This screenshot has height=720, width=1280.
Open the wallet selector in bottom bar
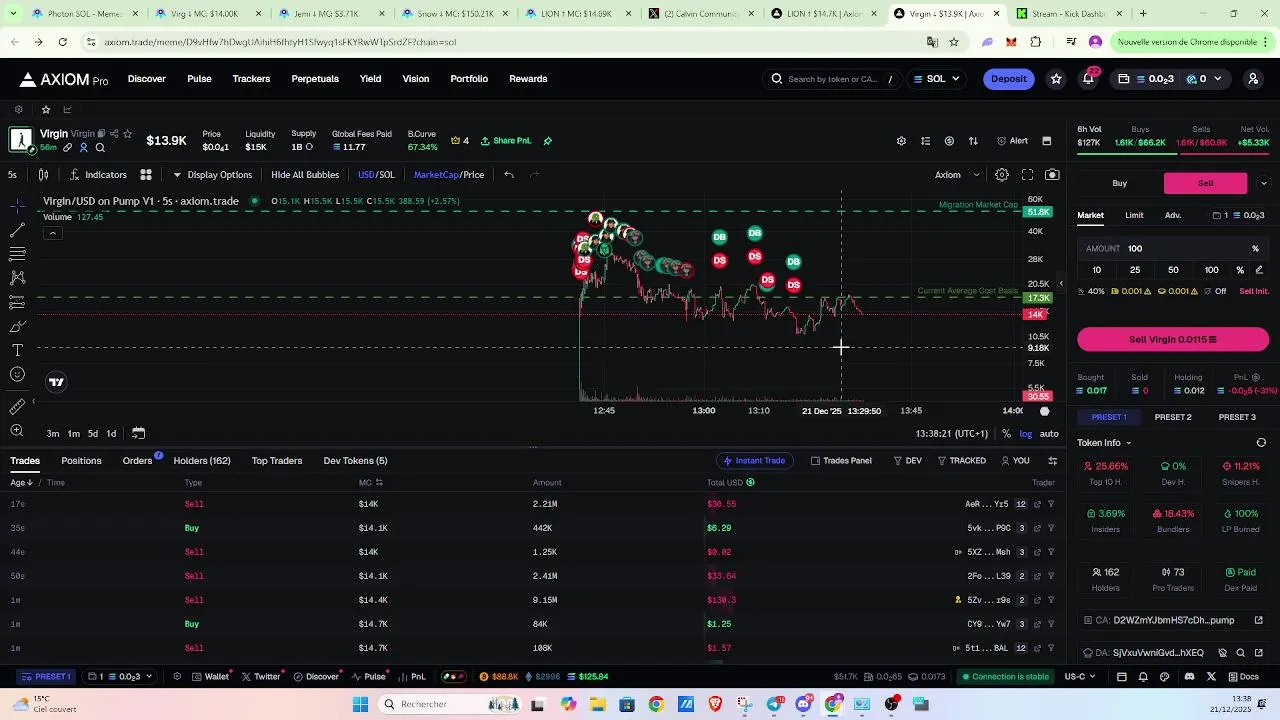(121, 677)
